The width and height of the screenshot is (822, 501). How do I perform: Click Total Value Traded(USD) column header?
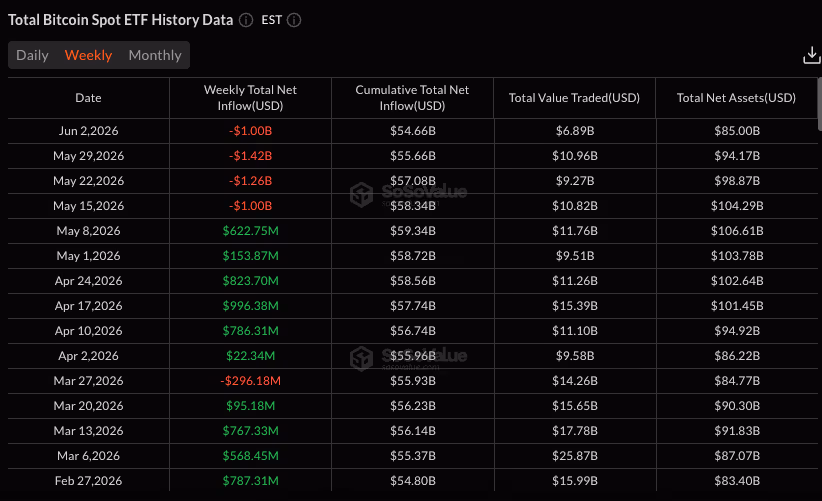[575, 98]
